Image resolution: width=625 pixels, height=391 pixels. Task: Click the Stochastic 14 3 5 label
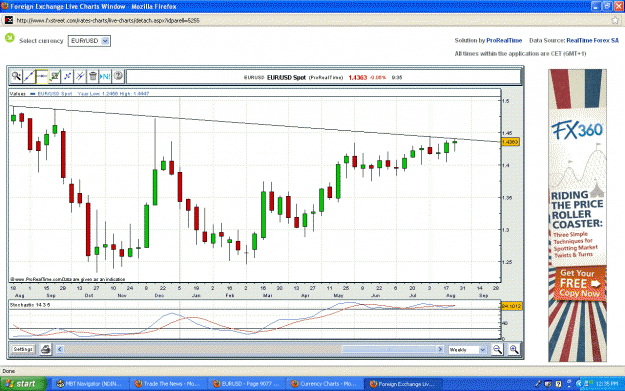point(30,305)
